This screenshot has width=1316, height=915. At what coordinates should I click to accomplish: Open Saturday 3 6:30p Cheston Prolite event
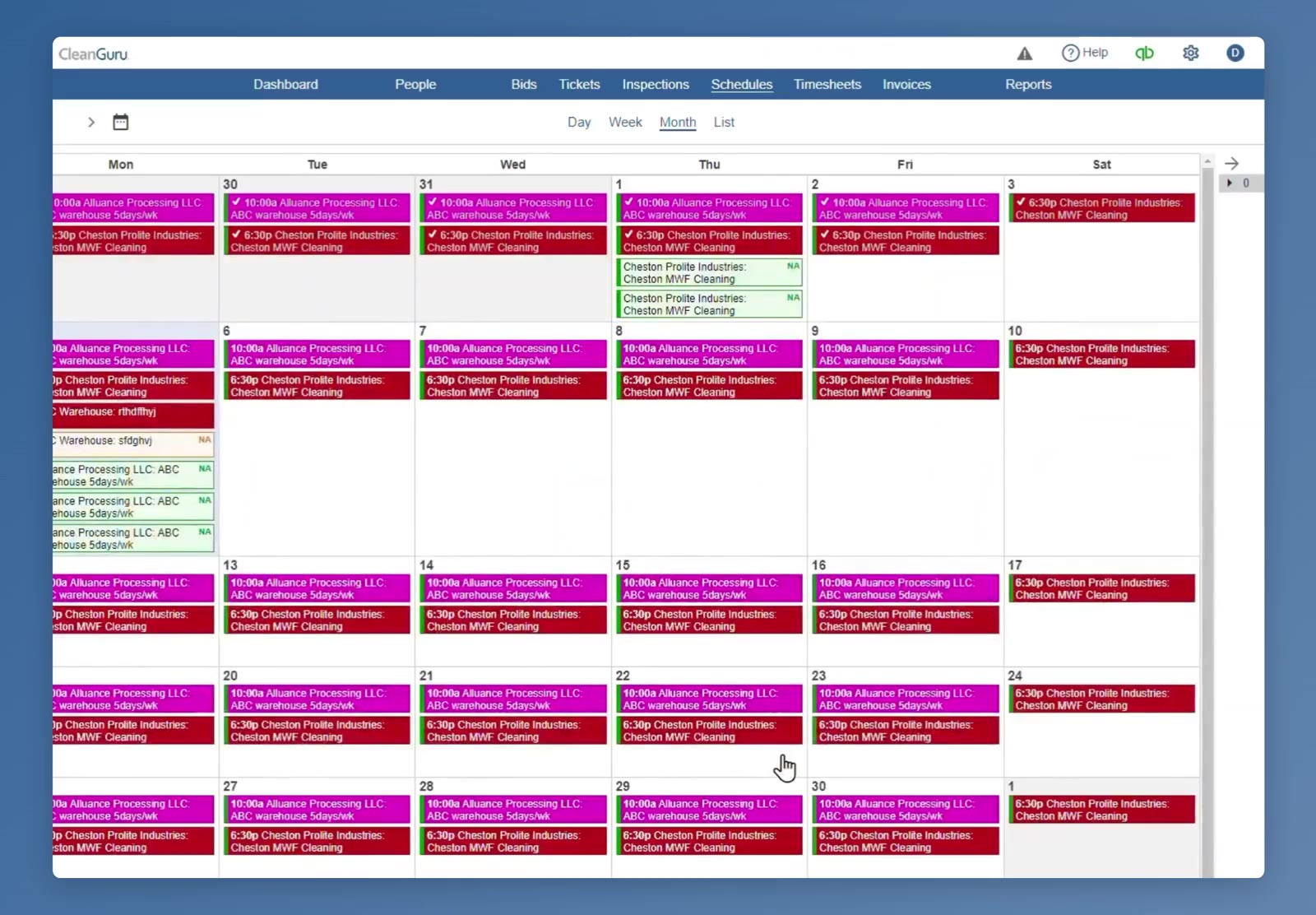coord(1102,208)
